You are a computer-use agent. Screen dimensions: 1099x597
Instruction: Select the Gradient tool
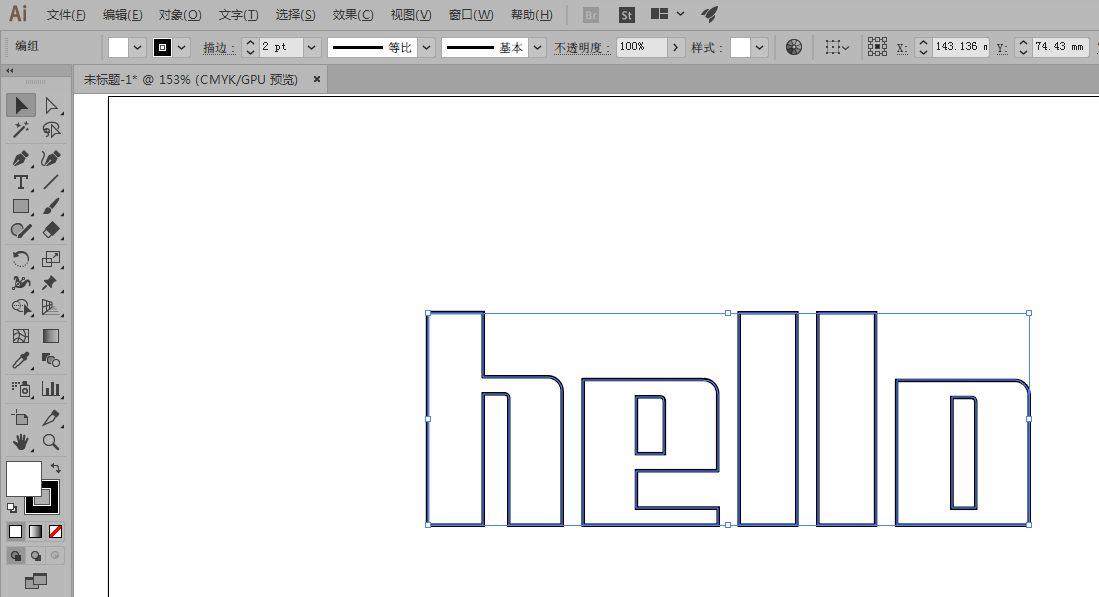coord(51,336)
